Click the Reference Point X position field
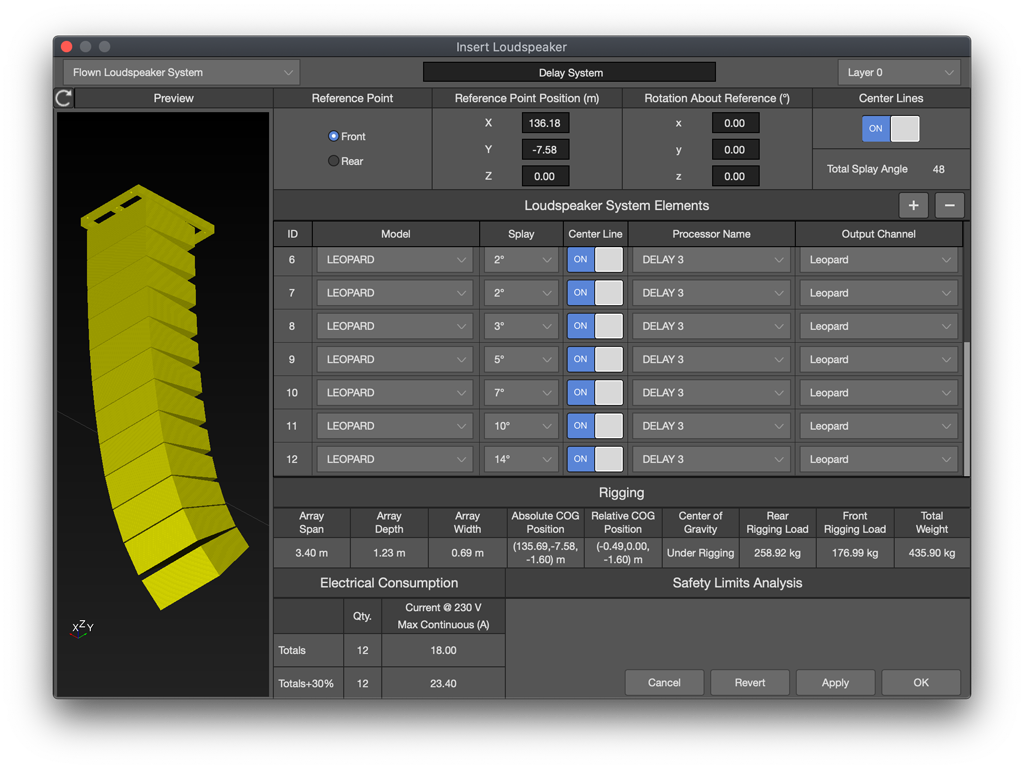 (x=545, y=123)
